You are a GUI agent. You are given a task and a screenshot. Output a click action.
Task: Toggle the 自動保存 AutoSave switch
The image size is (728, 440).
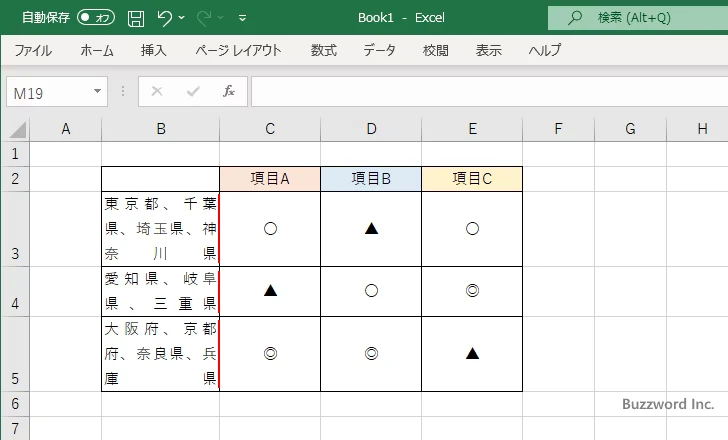(96, 18)
